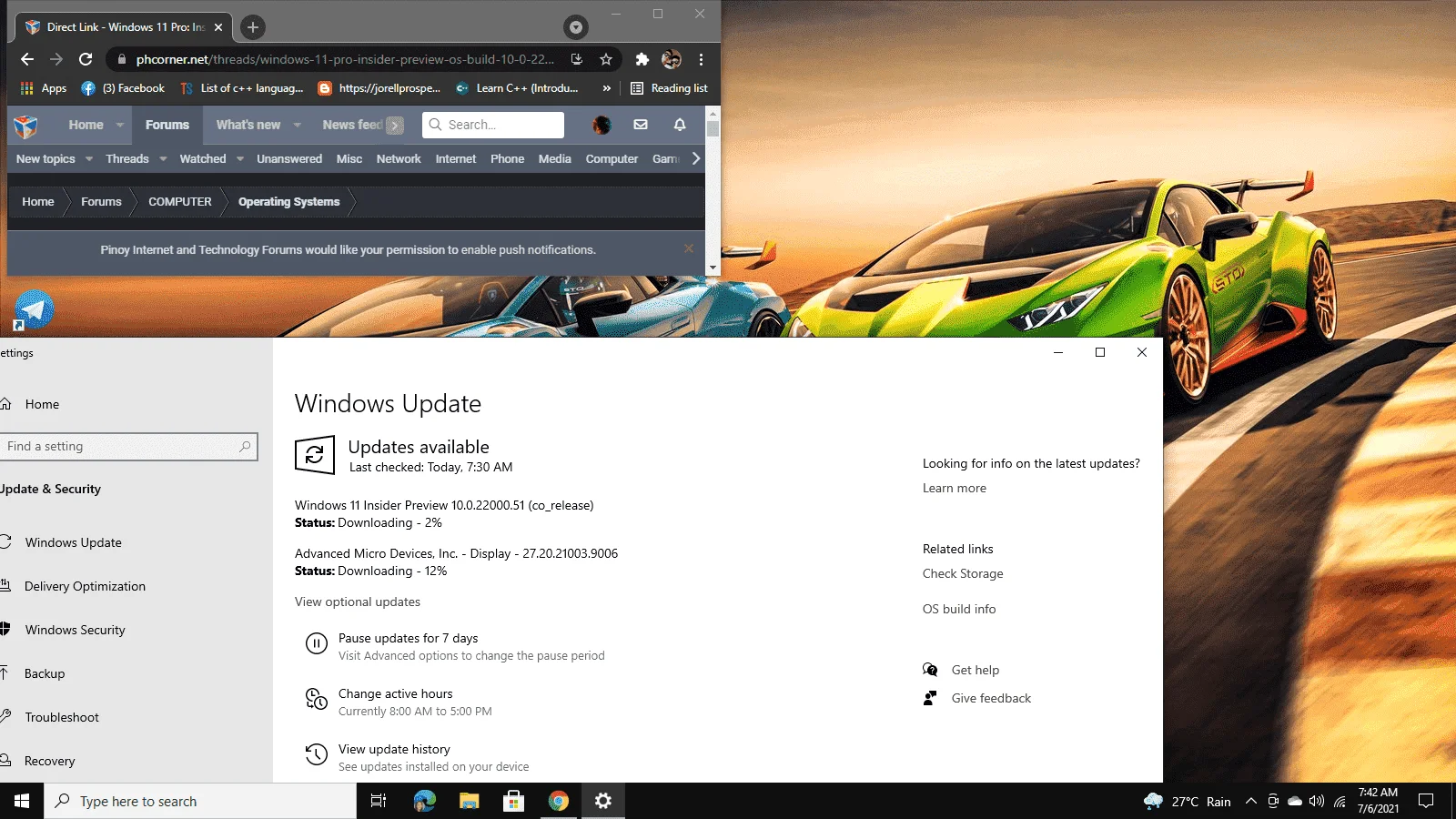This screenshot has height=819, width=1456.
Task: Expand the What's new dropdown arrow
Action: 297,125
